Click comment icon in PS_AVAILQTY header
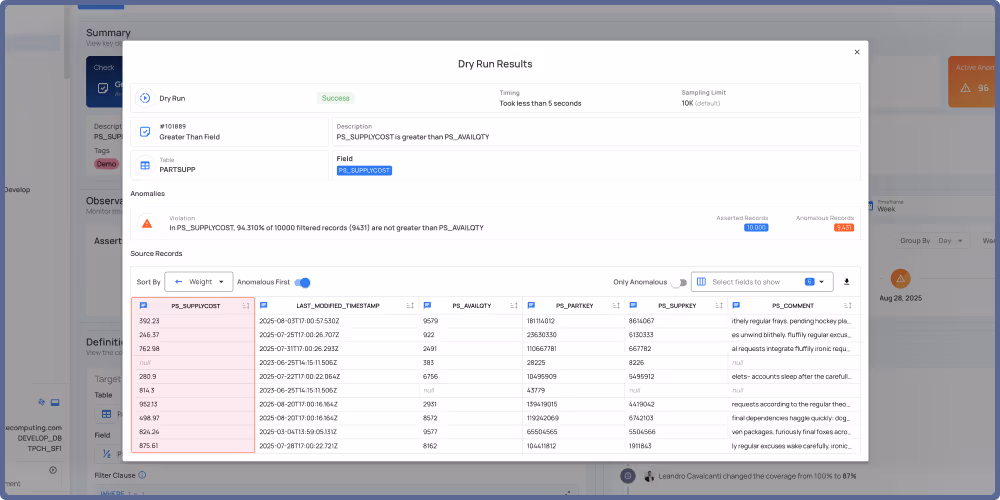 coord(427,305)
